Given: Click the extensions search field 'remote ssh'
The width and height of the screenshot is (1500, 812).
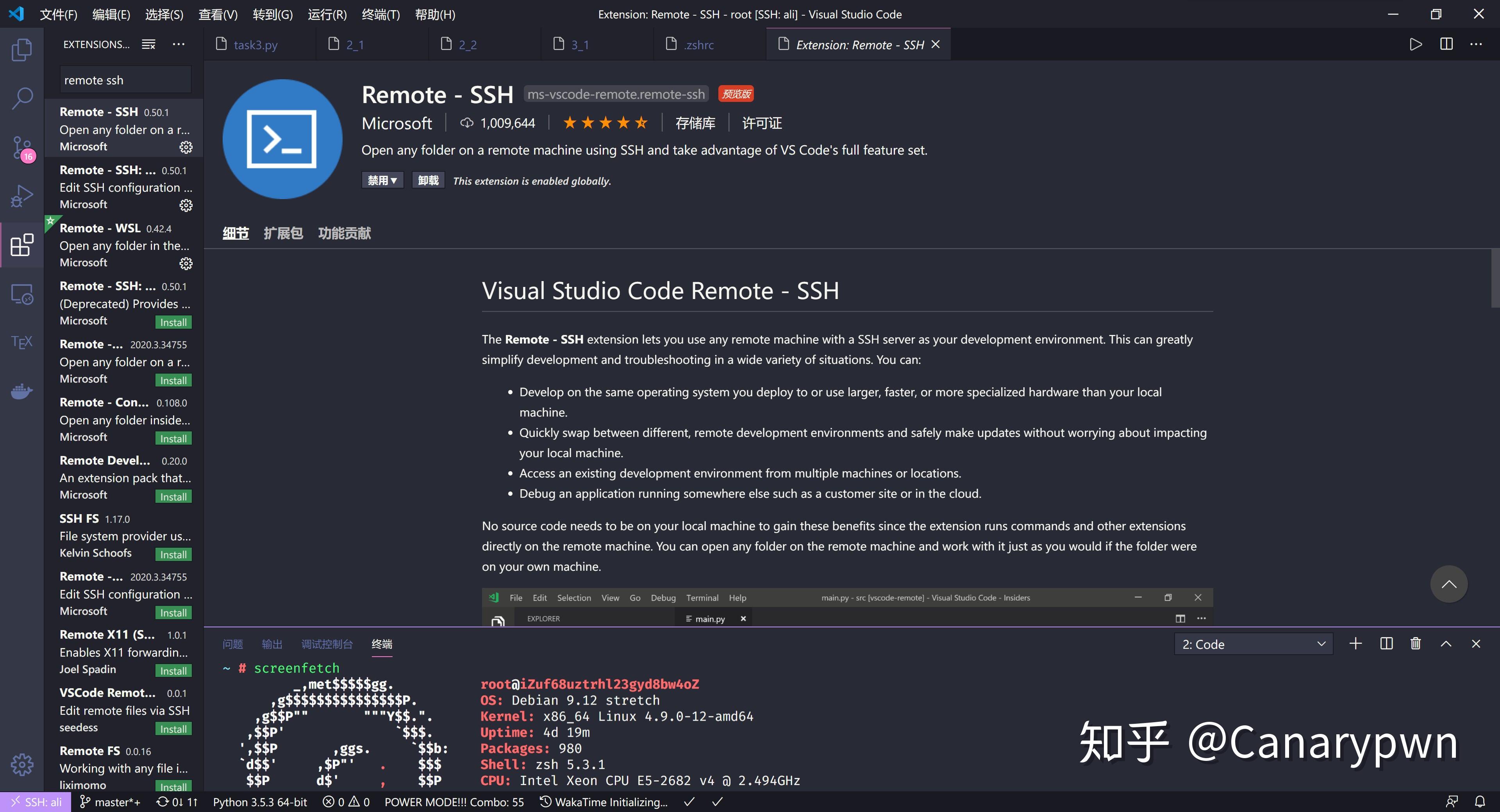Looking at the screenshot, I should pyautogui.click(x=125, y=80).
